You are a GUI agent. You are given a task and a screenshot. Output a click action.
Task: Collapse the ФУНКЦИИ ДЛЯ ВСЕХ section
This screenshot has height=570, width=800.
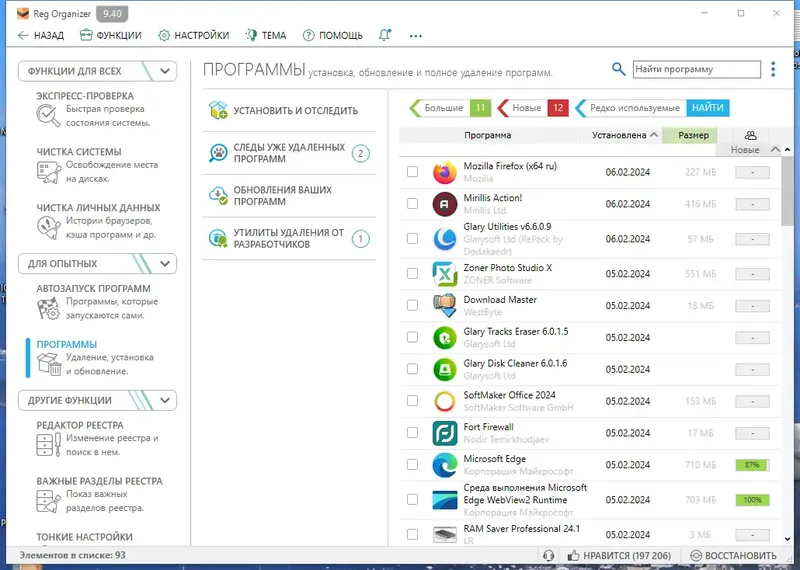coord(164,71)
